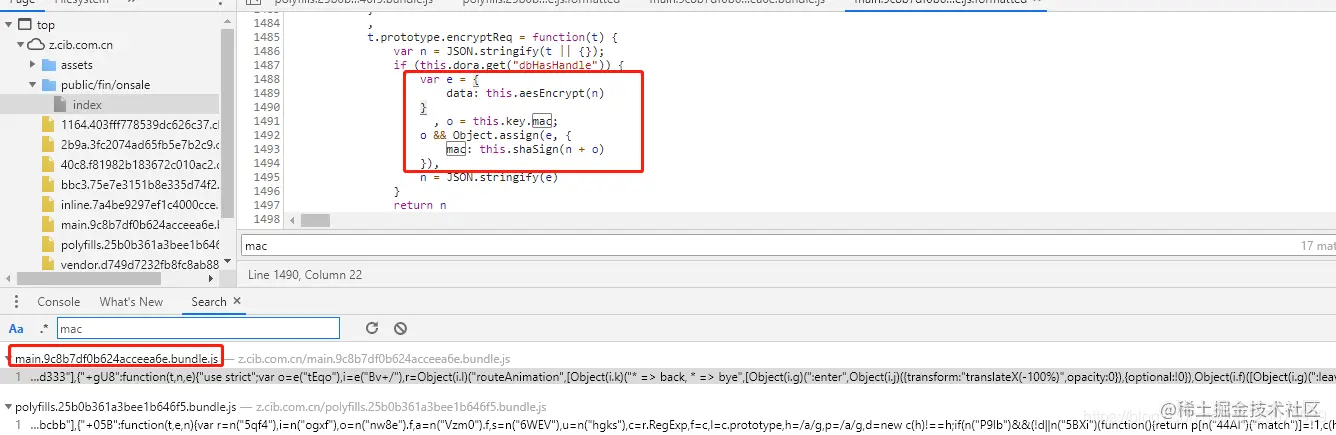Screen dimensions: 1336x435
Task: Click the encryptReq function name in code
Action: [x=478, y=37]
